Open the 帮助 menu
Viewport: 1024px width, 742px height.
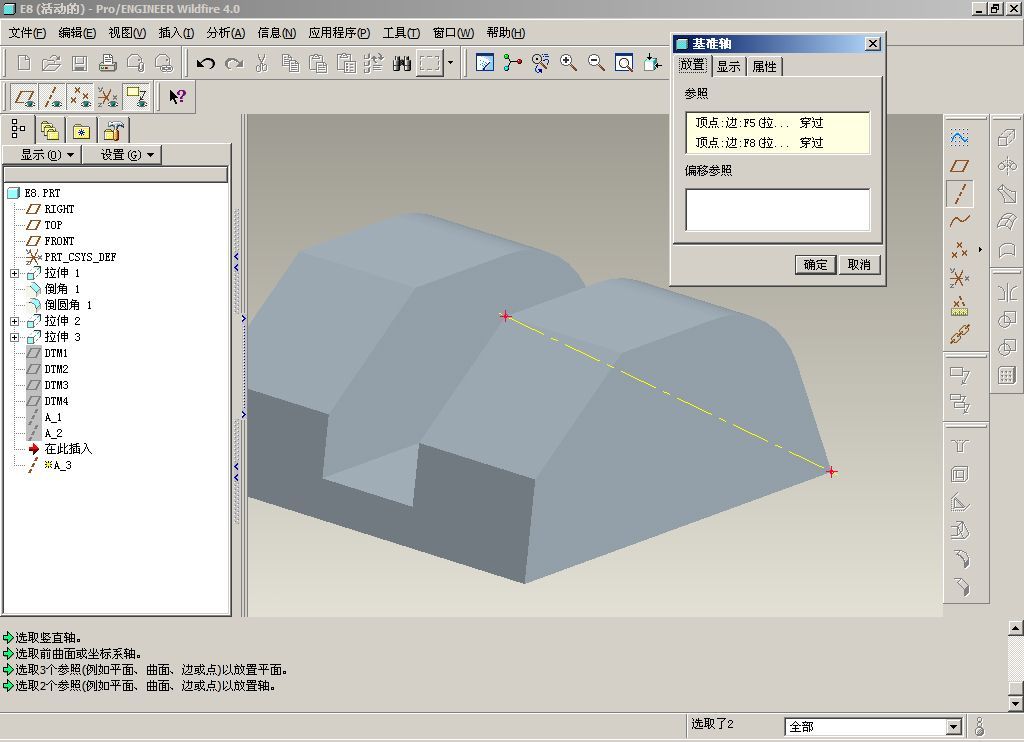coord(505,33)
